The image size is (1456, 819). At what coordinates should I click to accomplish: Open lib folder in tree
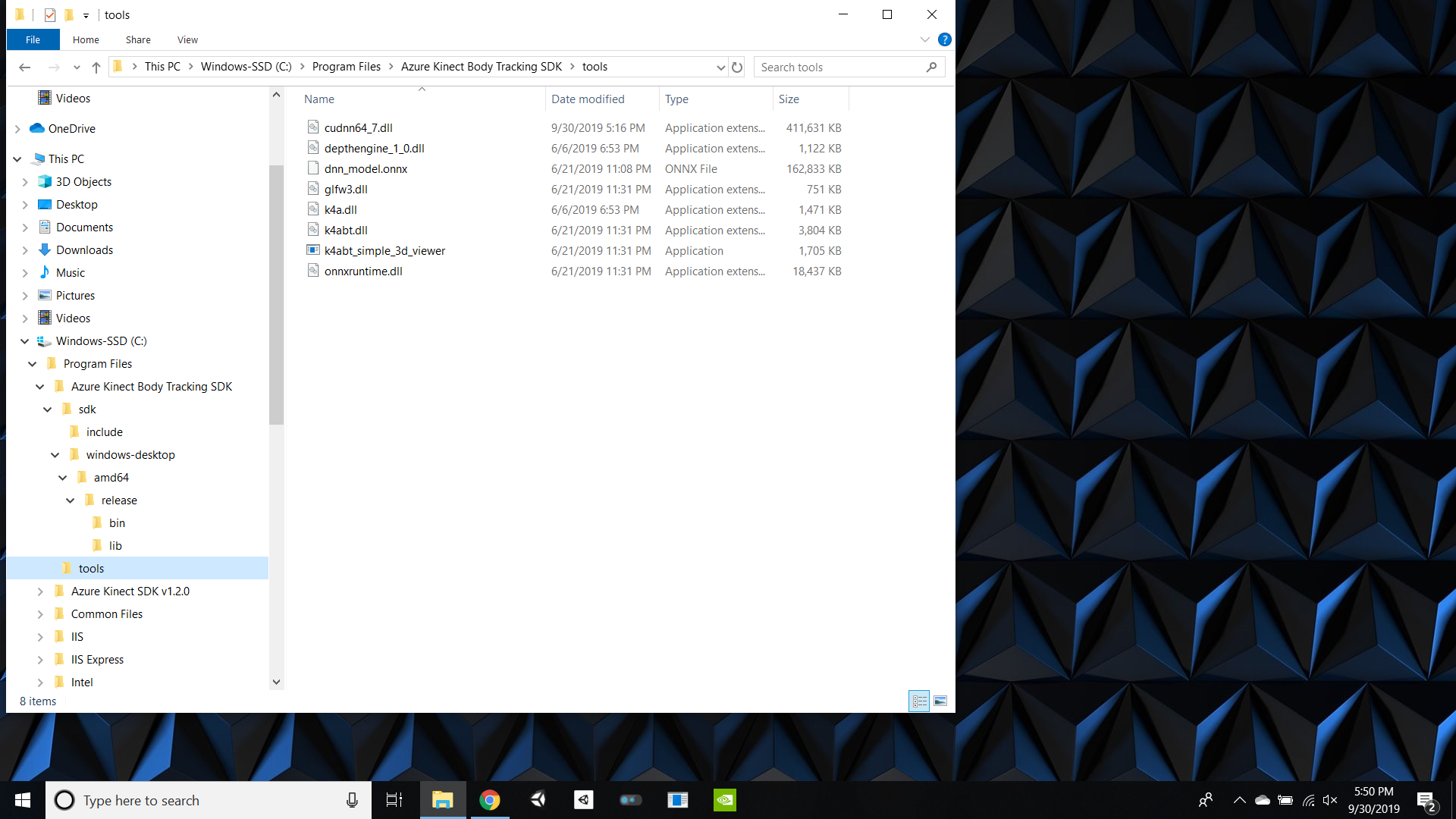[115, 546]
